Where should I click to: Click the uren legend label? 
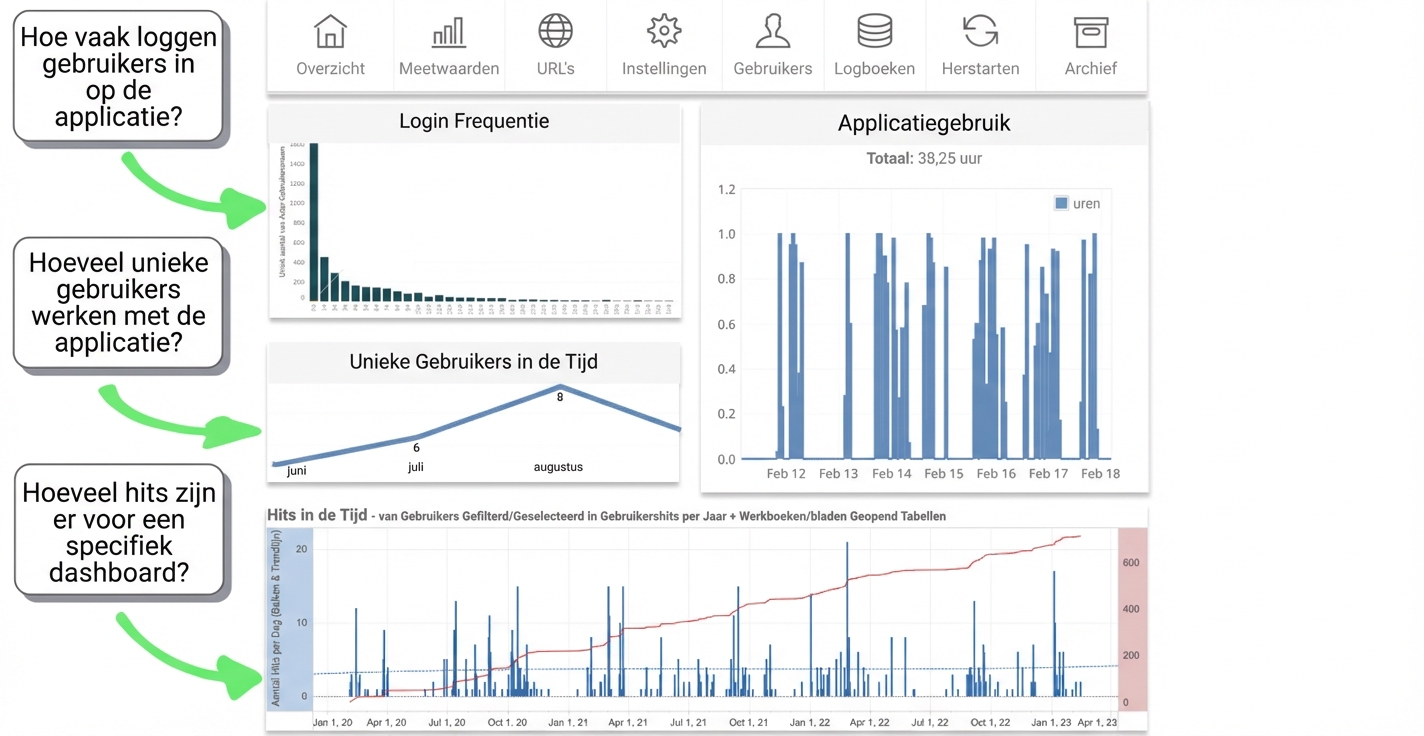(x=1086, y=203)
